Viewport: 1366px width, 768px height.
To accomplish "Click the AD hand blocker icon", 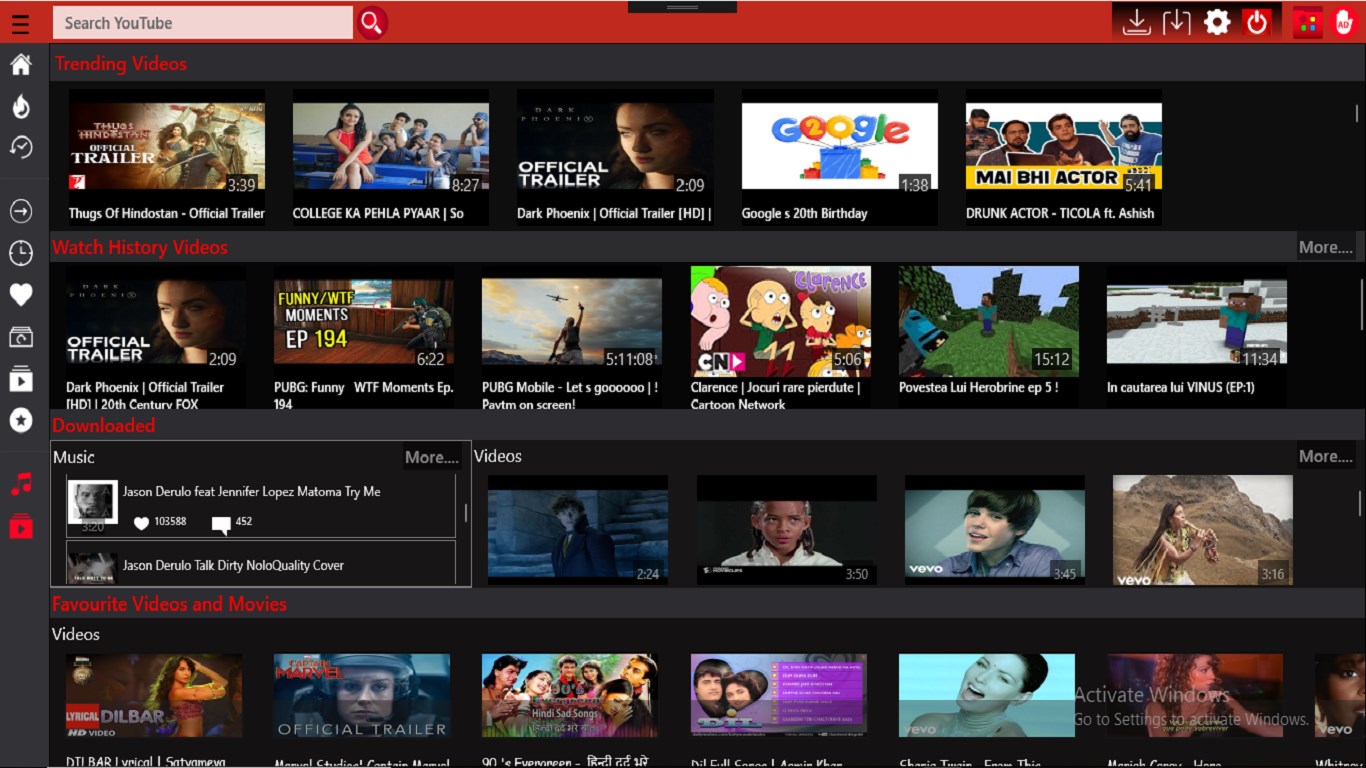I will point(1344,22).
